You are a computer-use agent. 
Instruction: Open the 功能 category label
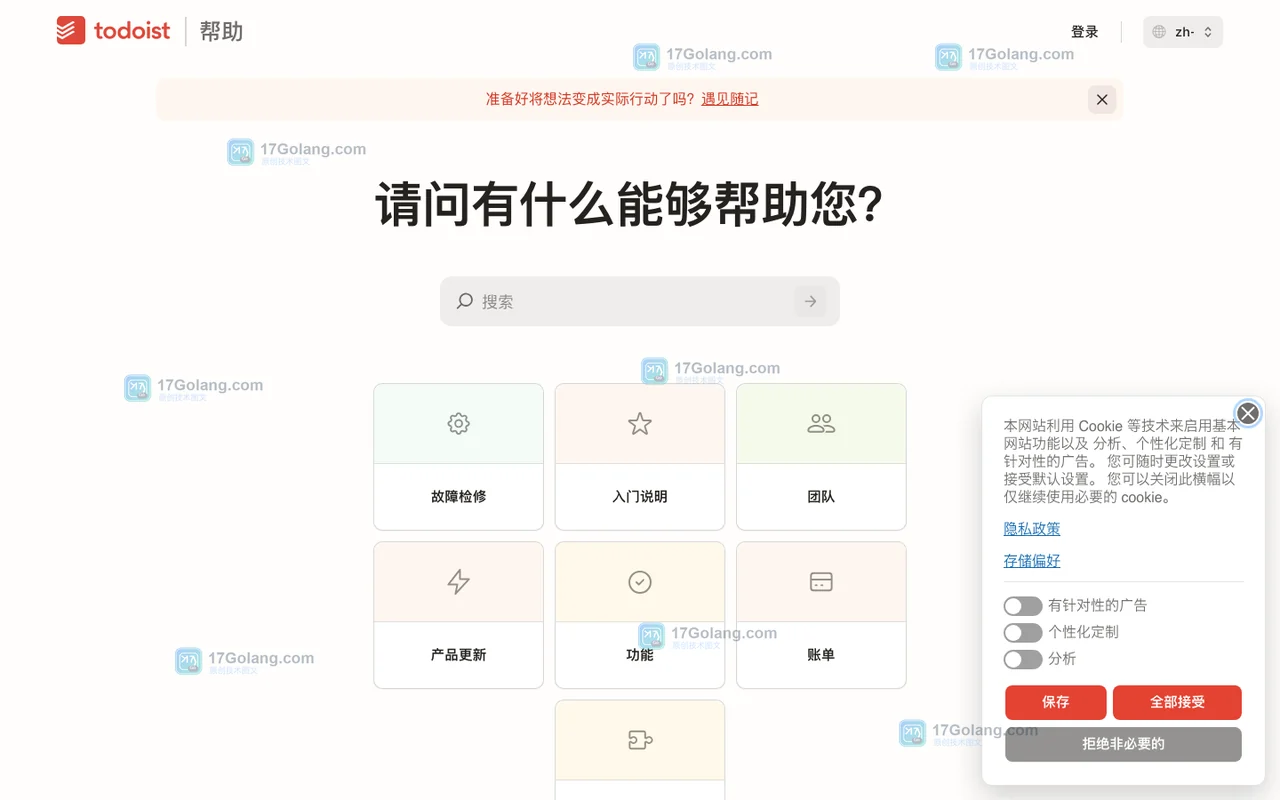coord(640,655)
